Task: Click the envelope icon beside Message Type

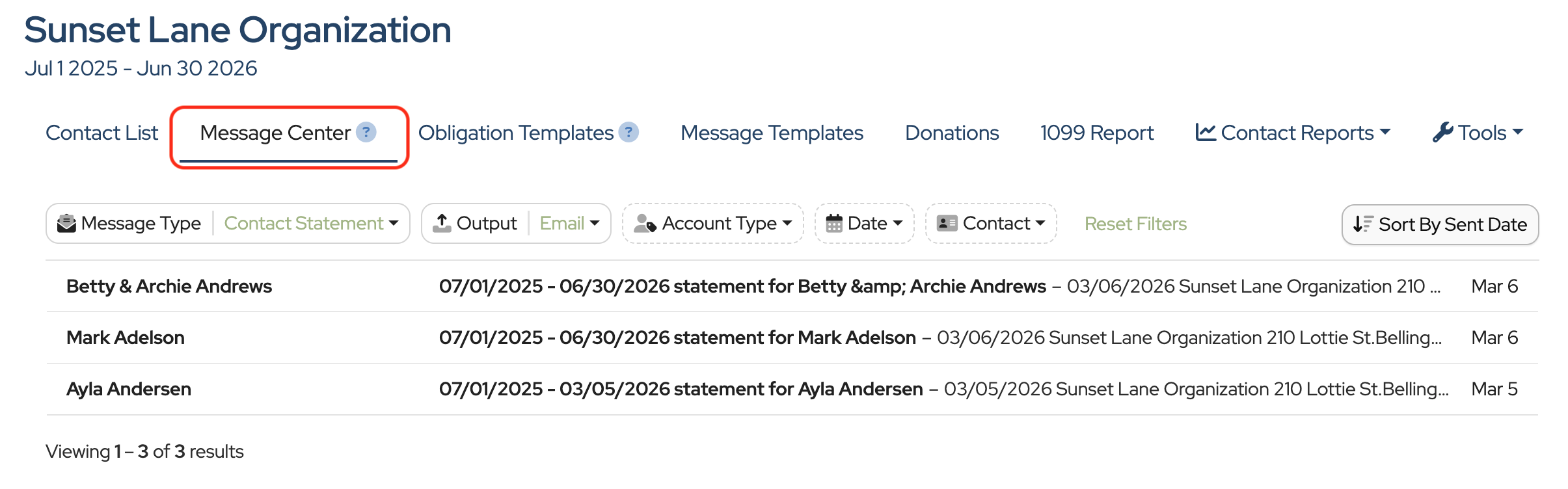Action: tap(66, 224)
